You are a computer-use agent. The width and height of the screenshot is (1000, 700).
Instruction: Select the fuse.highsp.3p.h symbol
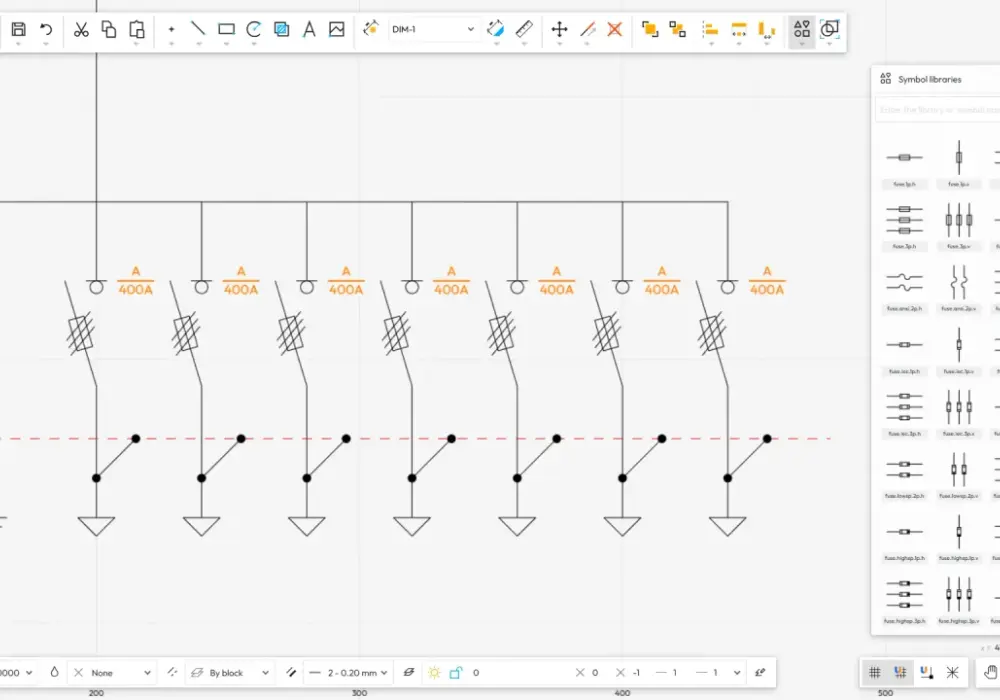pyautogui.click(x=904, y=602)
